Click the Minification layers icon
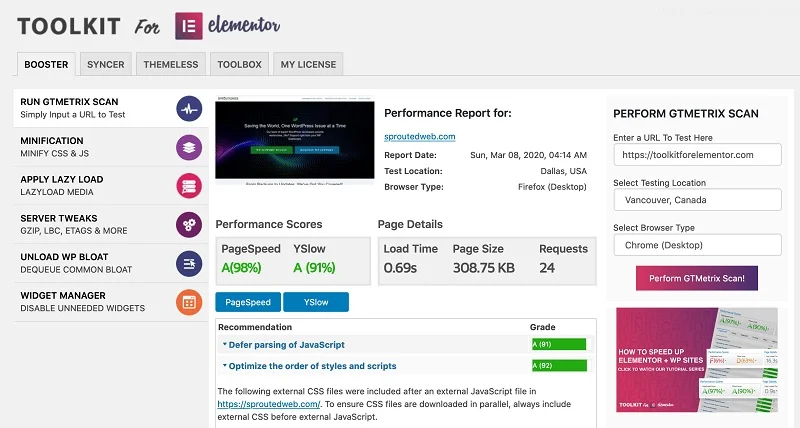The width and height of the screenshot is (800, 428). click(x=189, y=147)
